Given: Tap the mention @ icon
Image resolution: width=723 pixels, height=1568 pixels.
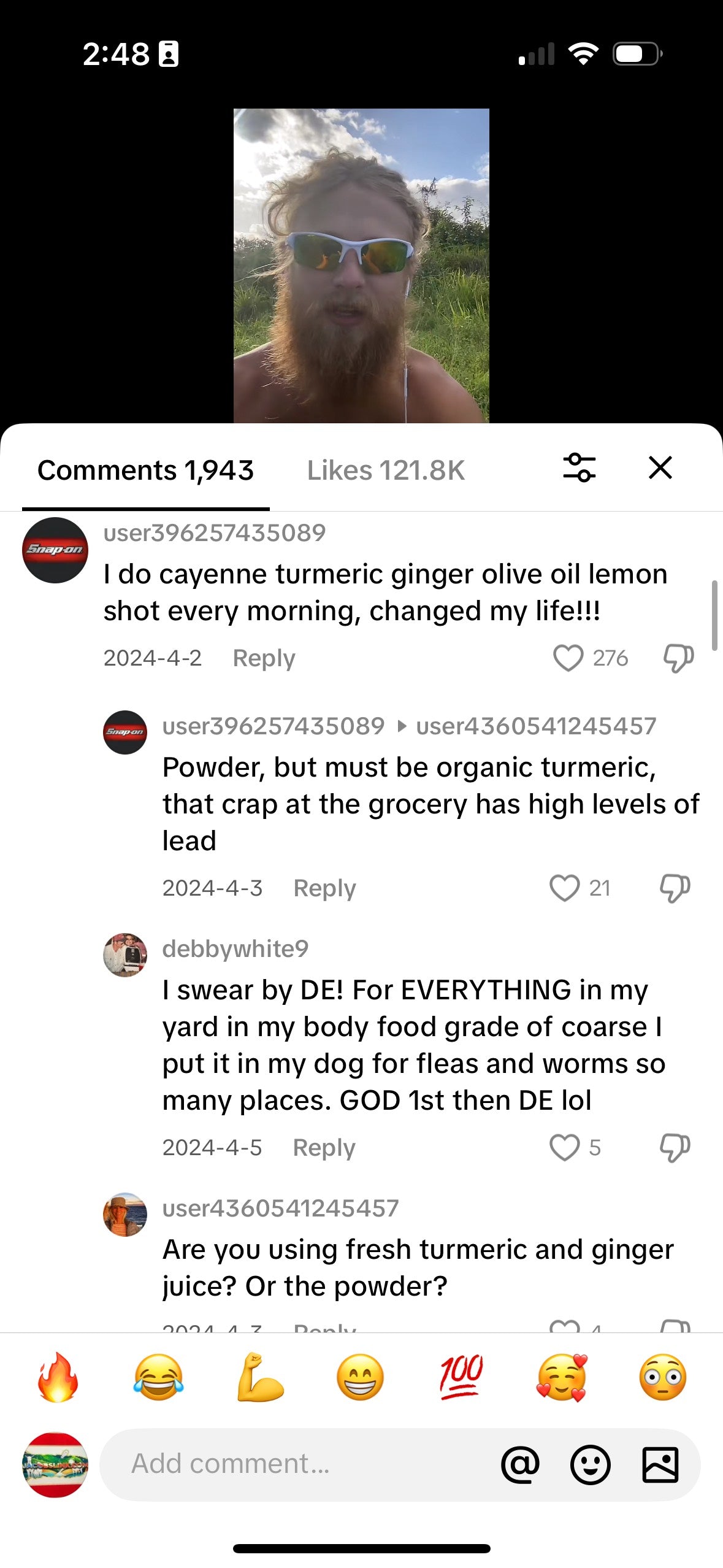Looking at the screenshot, I should [x=520, y=1464].
